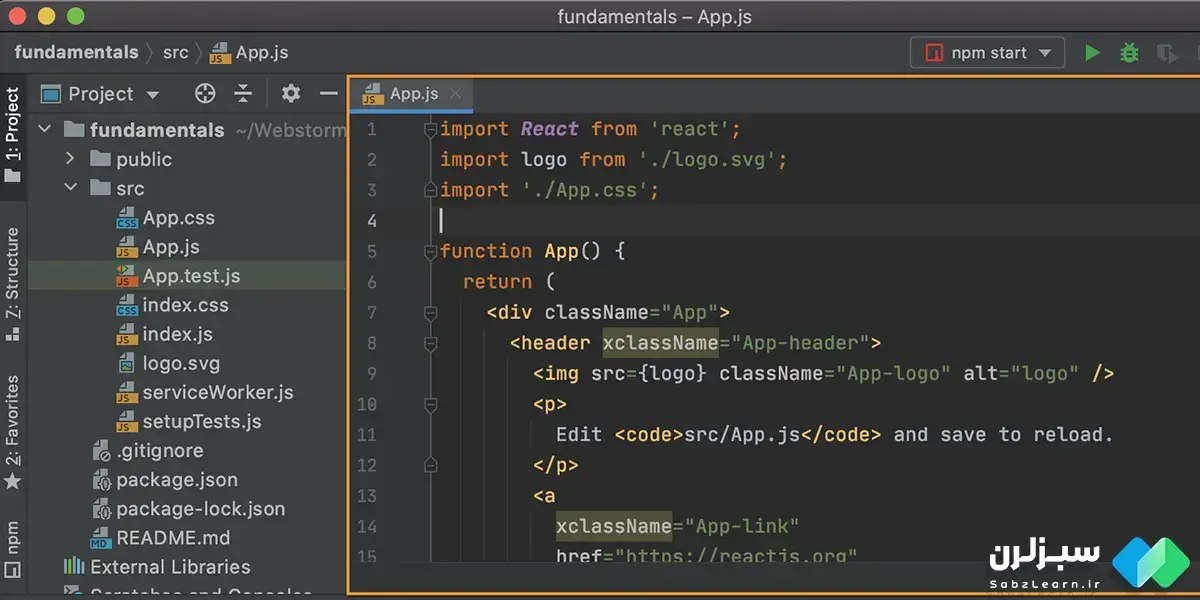Select the App.js editor tab
1200x600 pixels.
pyautogui.click(x=412, y=94)
